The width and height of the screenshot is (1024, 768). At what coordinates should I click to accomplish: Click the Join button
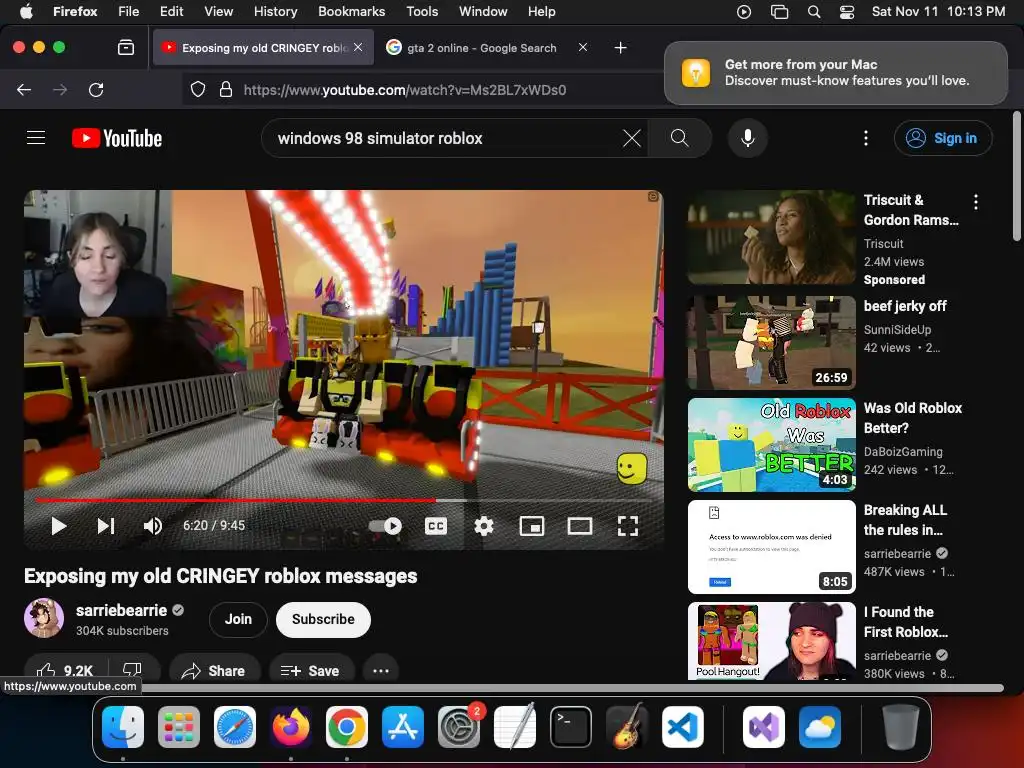pyautogui.click(x=238, y=619)
